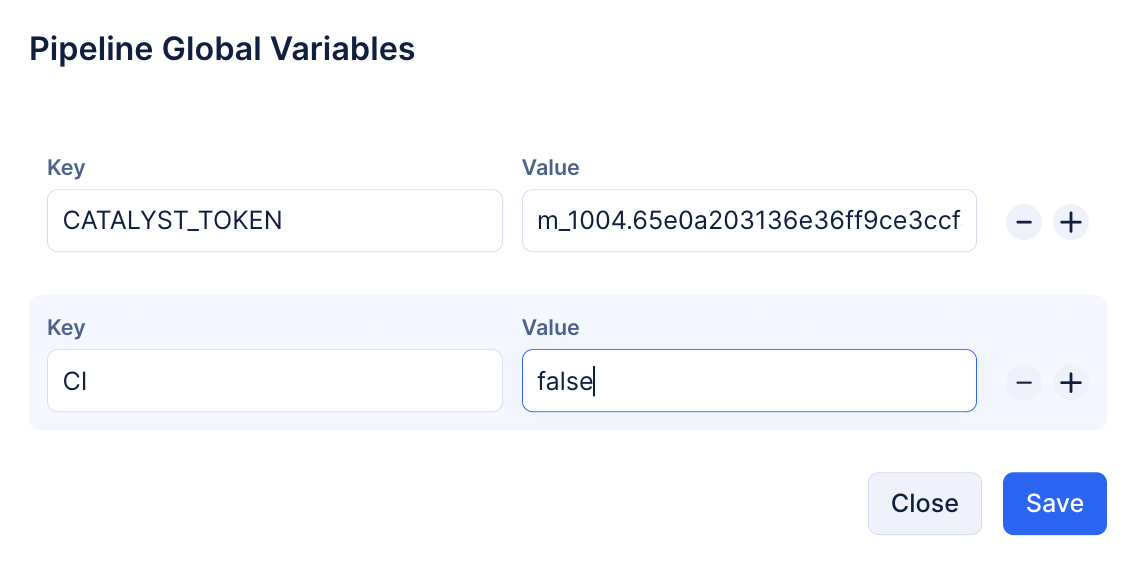Add a variable after the CATALYST_TOKEN row
The width and height of the screenshot is (1140, 563).
1071,222
